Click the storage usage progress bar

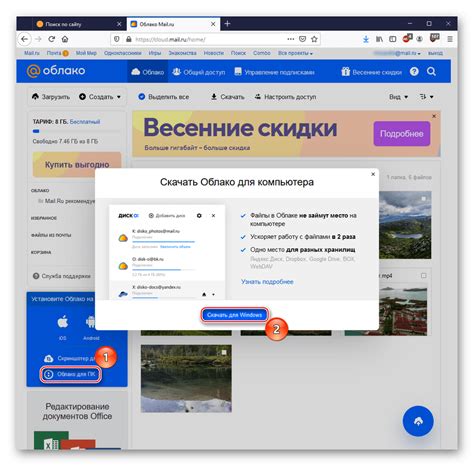pyautogui.click(x=76, y=131)
